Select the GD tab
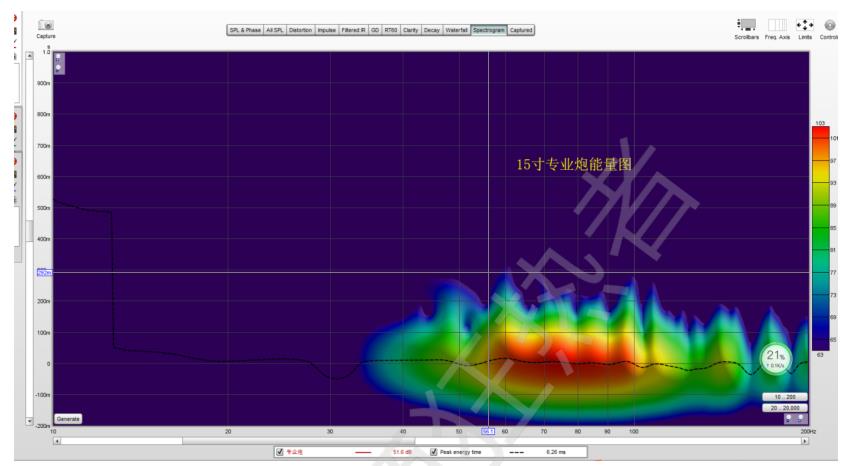Image resolution: width=848 pixels, height=466 pixels. coord(375,30)
